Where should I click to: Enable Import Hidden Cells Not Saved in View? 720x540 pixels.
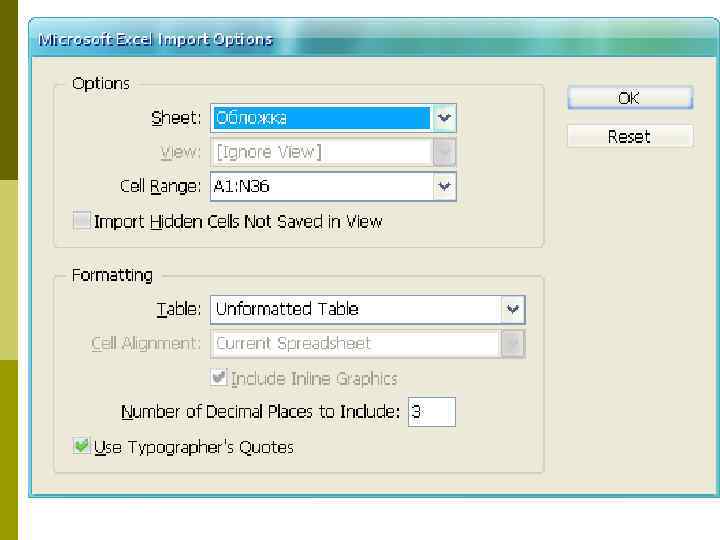[82, 220]
